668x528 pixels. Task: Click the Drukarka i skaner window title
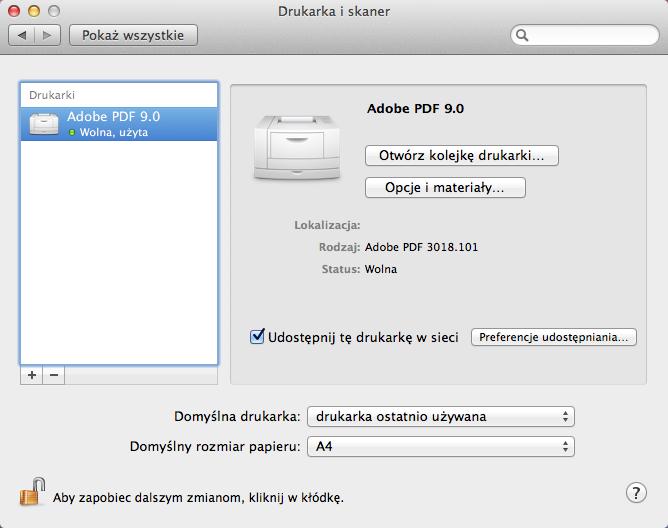click(x=334, y=12)
